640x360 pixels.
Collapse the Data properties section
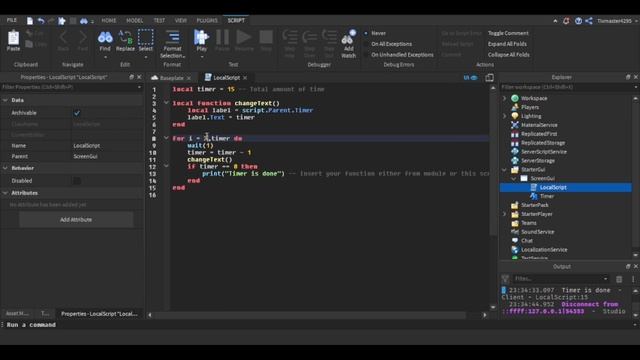(x=5, y=100)
